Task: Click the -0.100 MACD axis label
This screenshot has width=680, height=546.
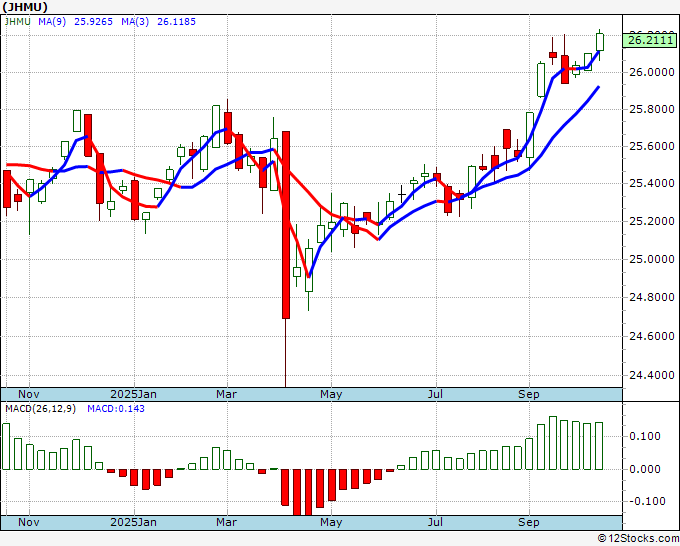Action: pos(645,501)
